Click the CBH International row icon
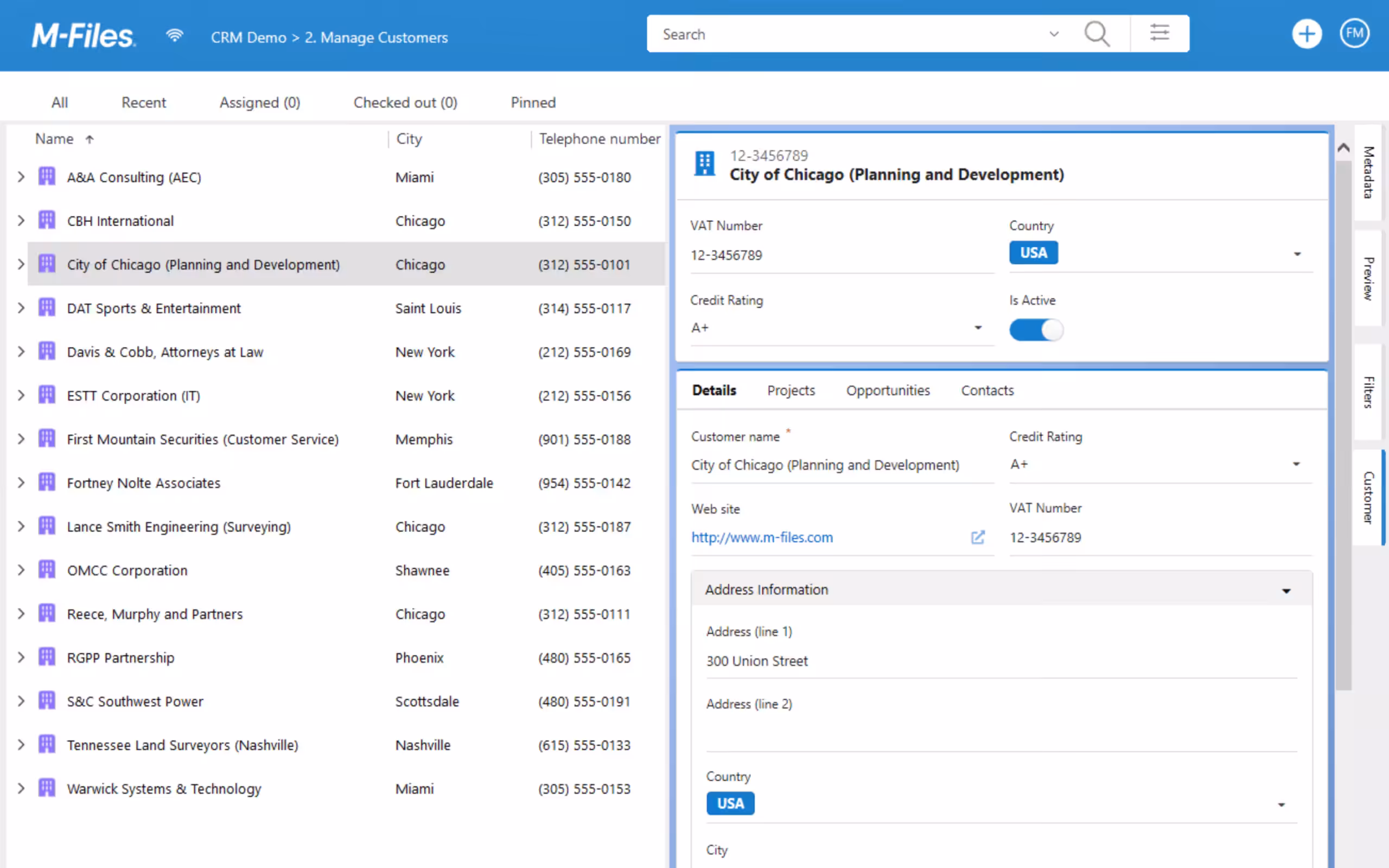This screenshot has height=868, width=1389. point(47,220)
